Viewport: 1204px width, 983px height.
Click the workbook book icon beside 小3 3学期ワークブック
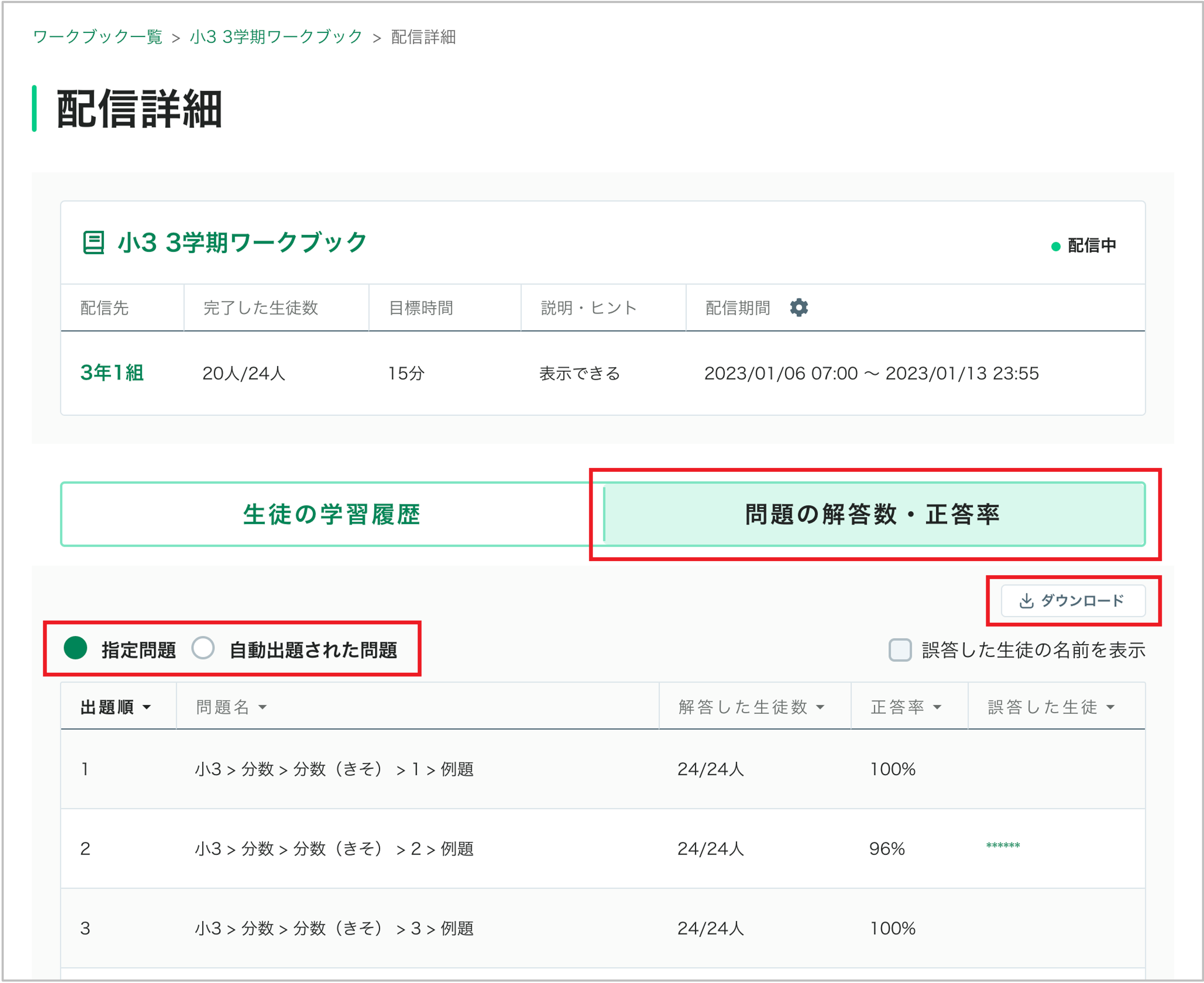94,242
